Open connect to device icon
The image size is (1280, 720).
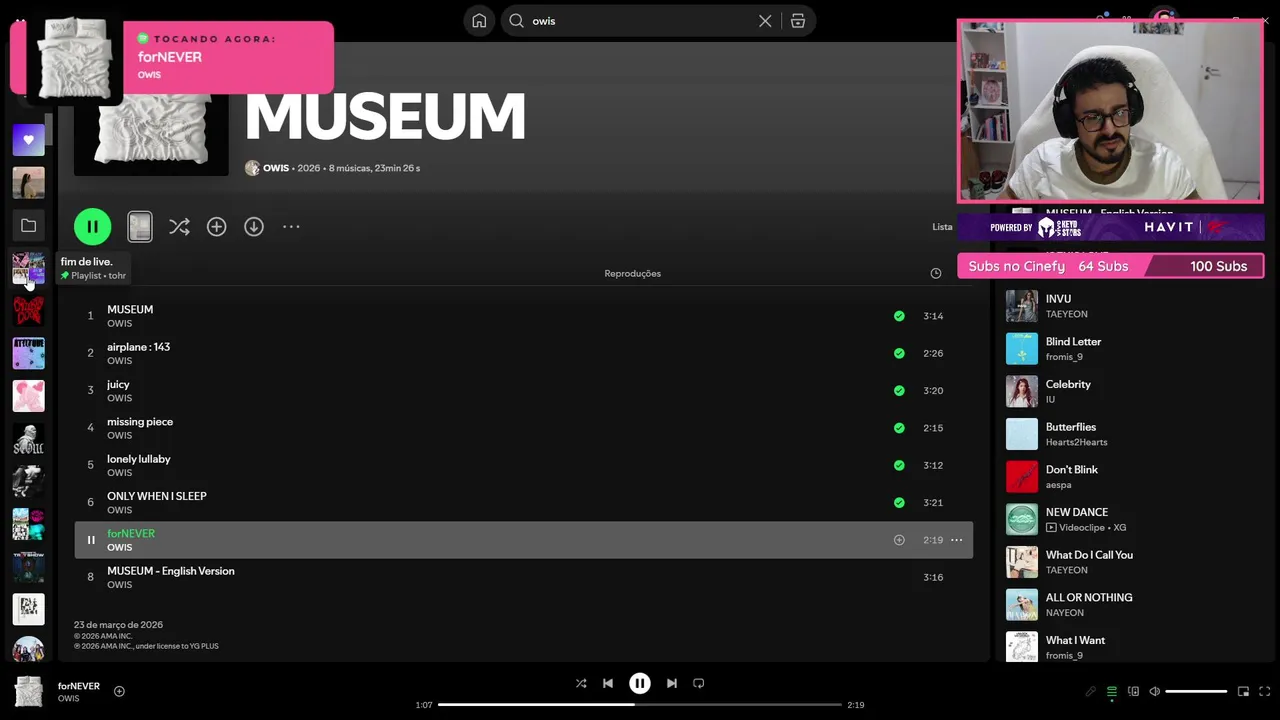click(x=1133, y=692)
